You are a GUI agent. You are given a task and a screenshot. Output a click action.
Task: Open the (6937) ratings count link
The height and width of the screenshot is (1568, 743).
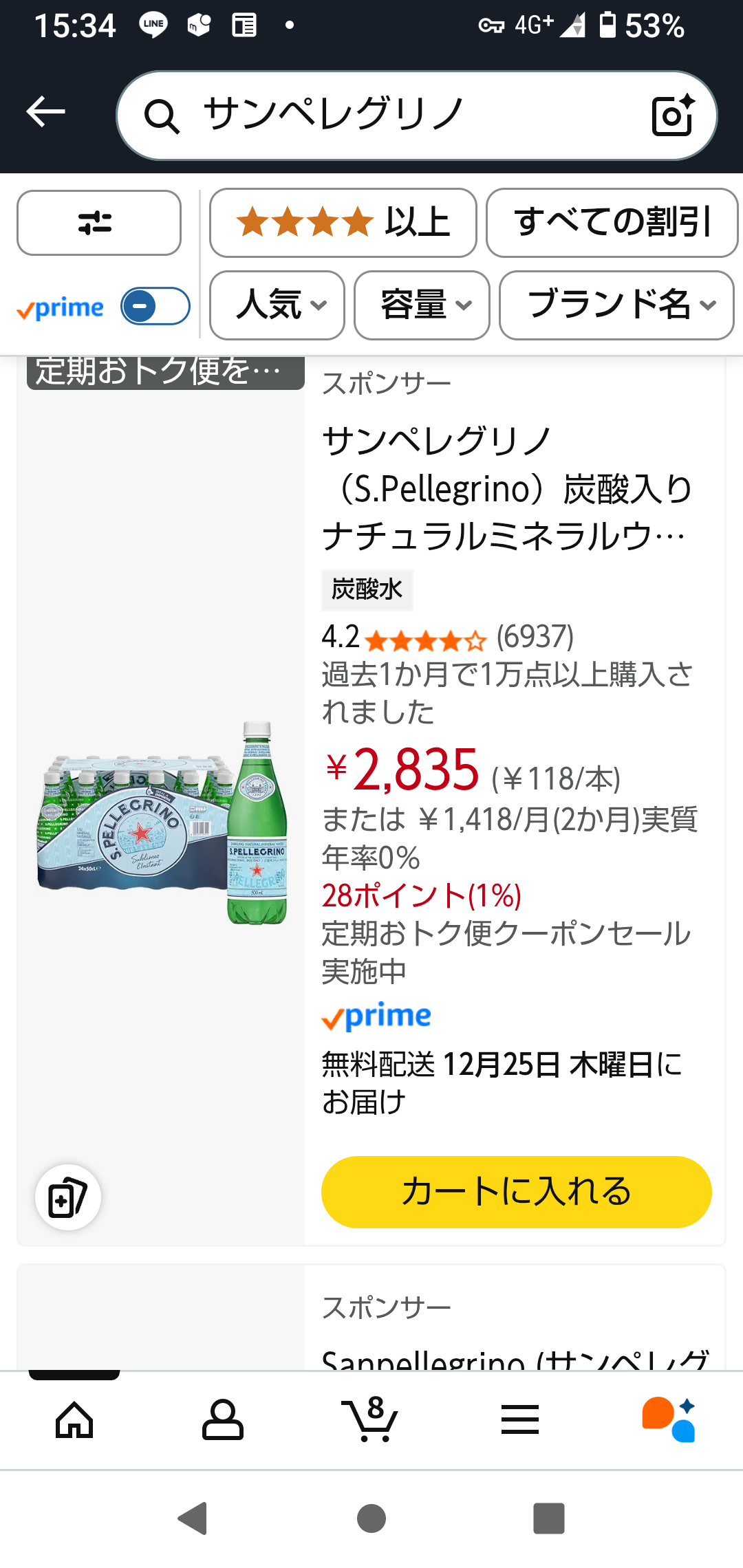(x=535, y=637)
